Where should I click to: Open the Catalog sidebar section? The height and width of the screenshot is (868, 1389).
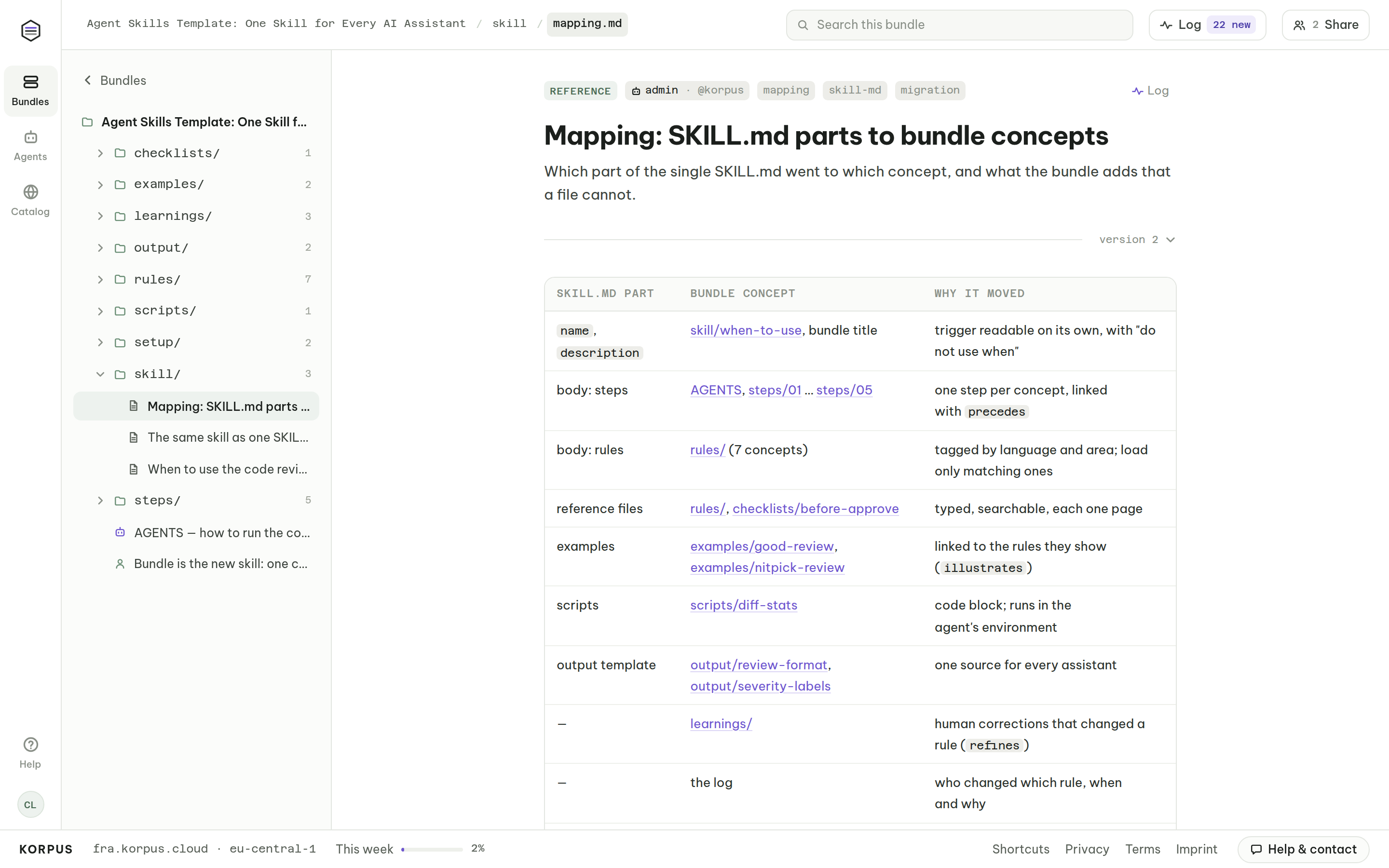[30, 200]
